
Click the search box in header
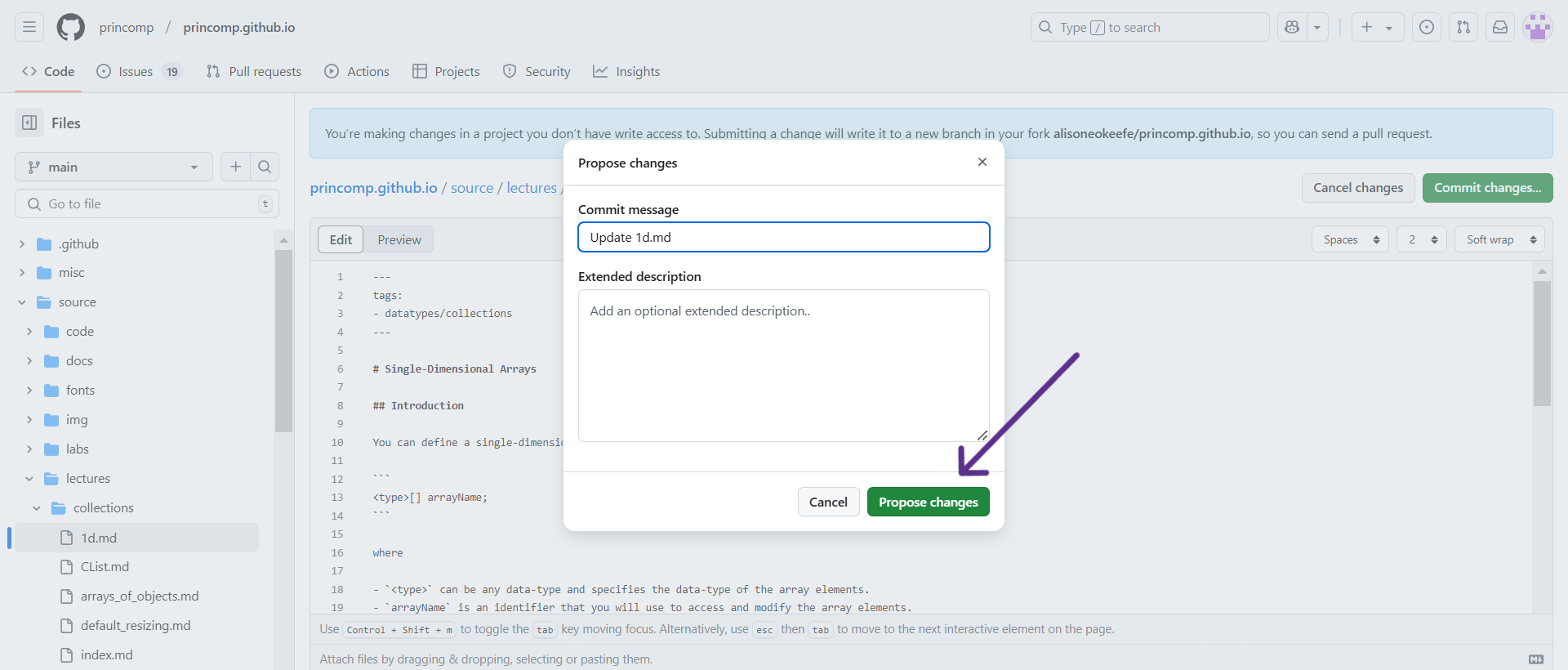point(1150,27)
